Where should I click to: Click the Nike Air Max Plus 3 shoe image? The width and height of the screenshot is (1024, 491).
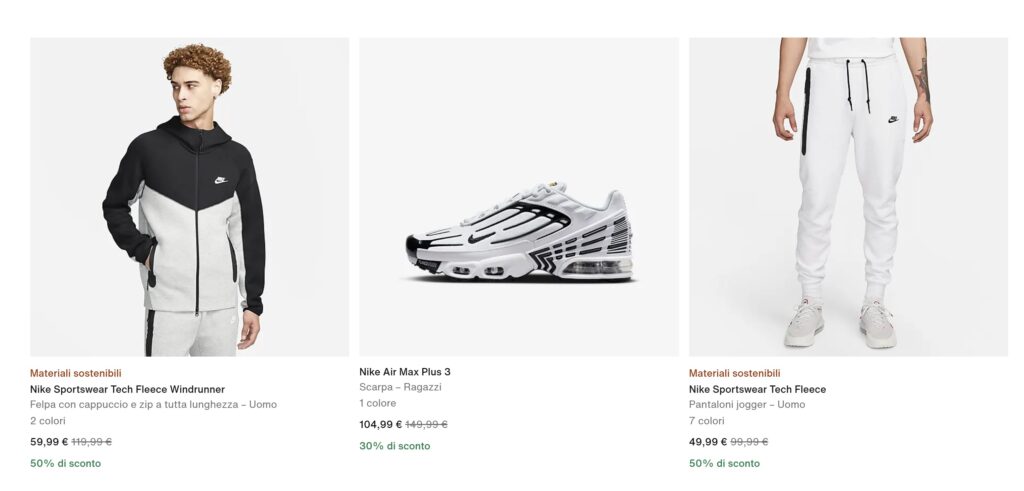pos(518,197)
